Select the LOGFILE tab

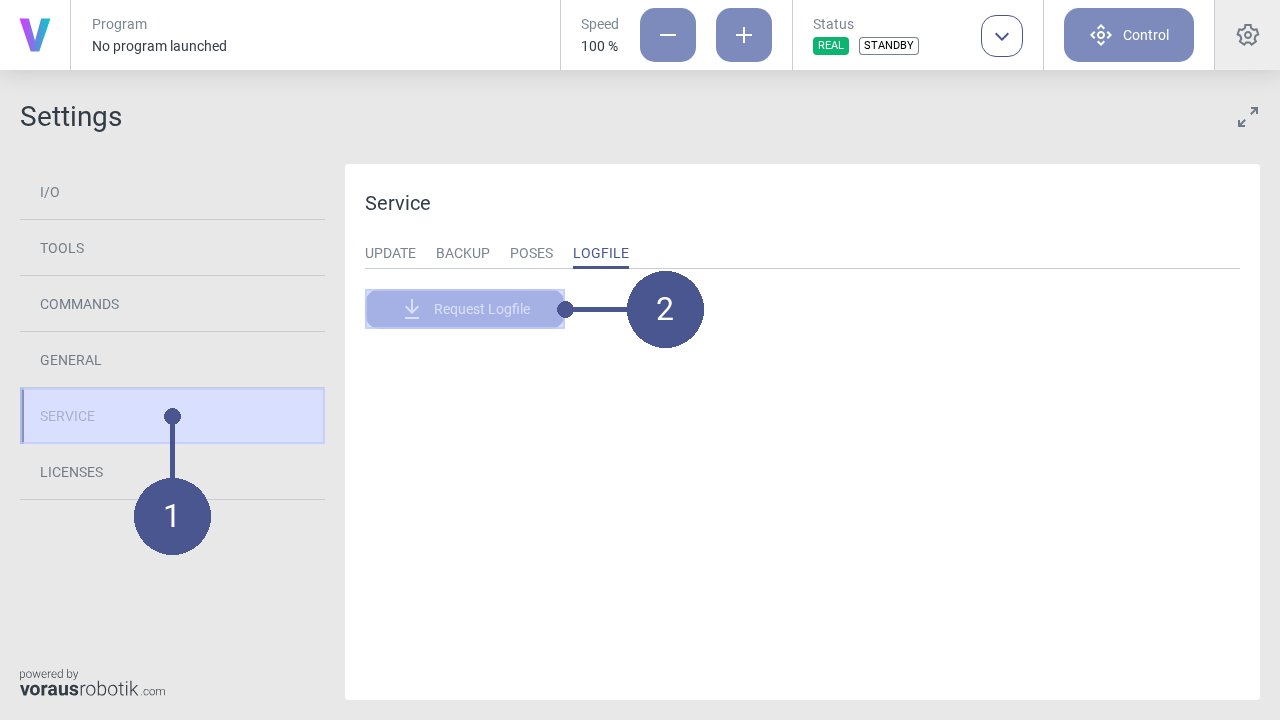(601, 253)
